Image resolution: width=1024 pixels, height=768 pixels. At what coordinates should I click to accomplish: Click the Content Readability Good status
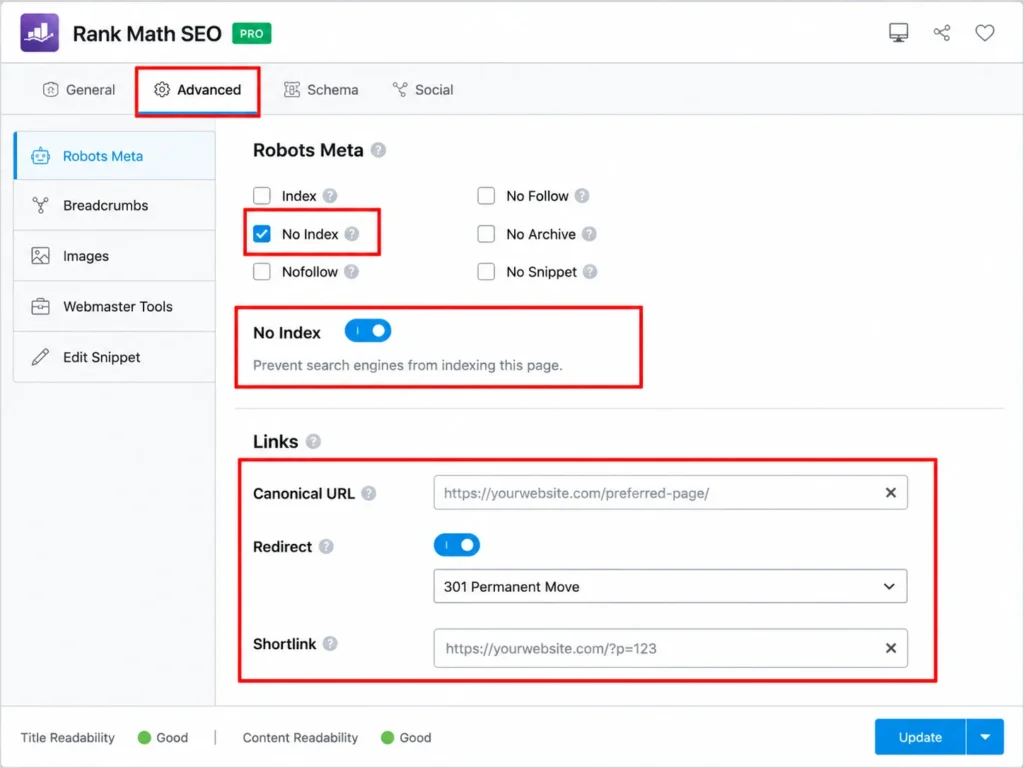coord(406,737)
